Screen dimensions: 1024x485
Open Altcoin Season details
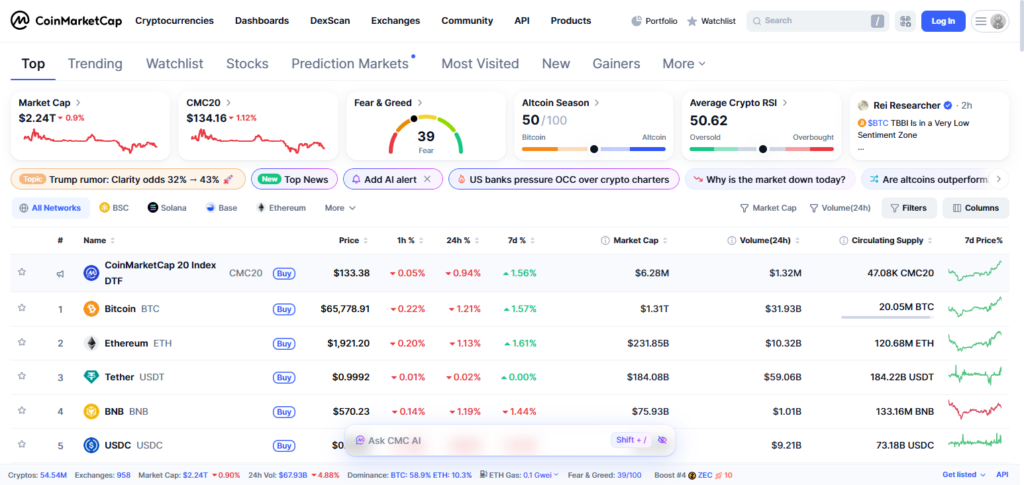point(598,102)
